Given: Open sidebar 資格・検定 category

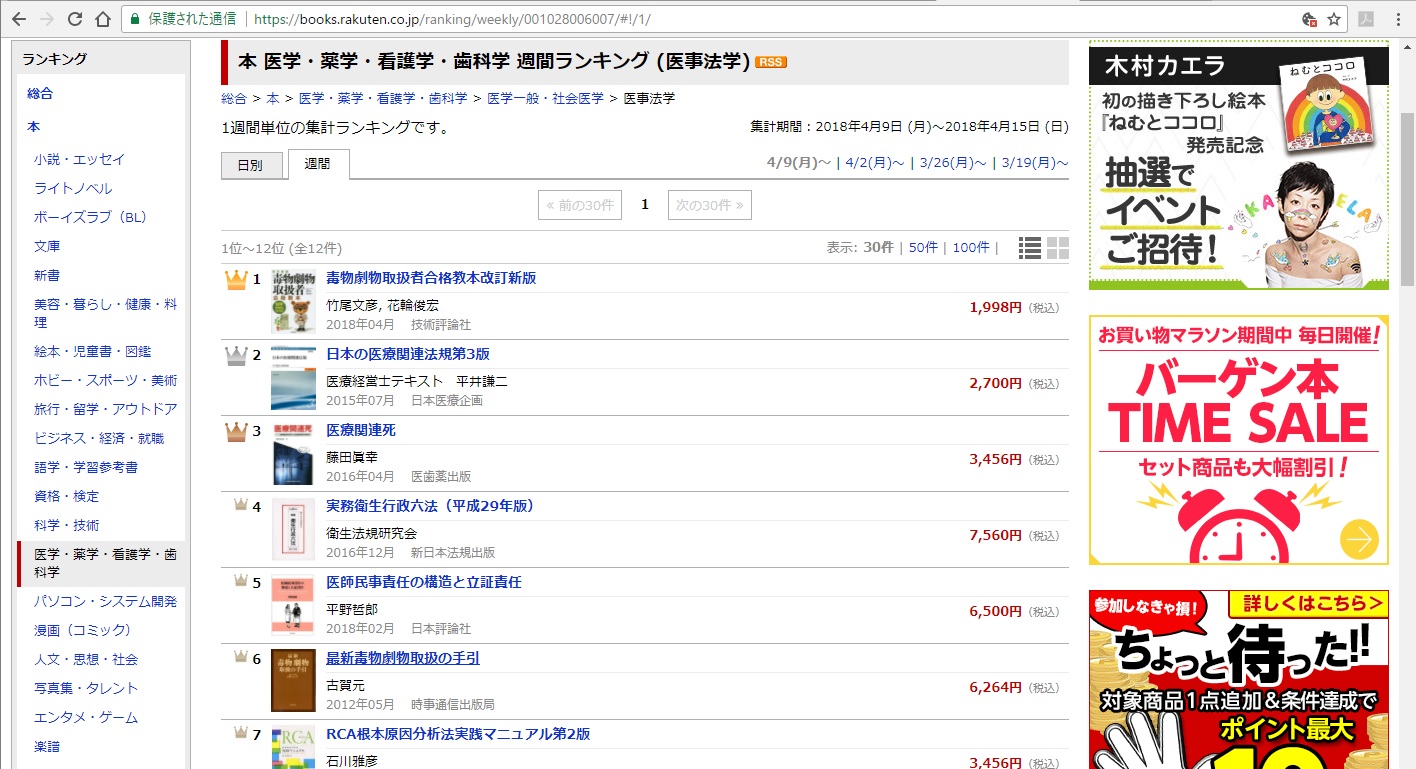Looking at the screenshot, I should click(x=66, y=496).
